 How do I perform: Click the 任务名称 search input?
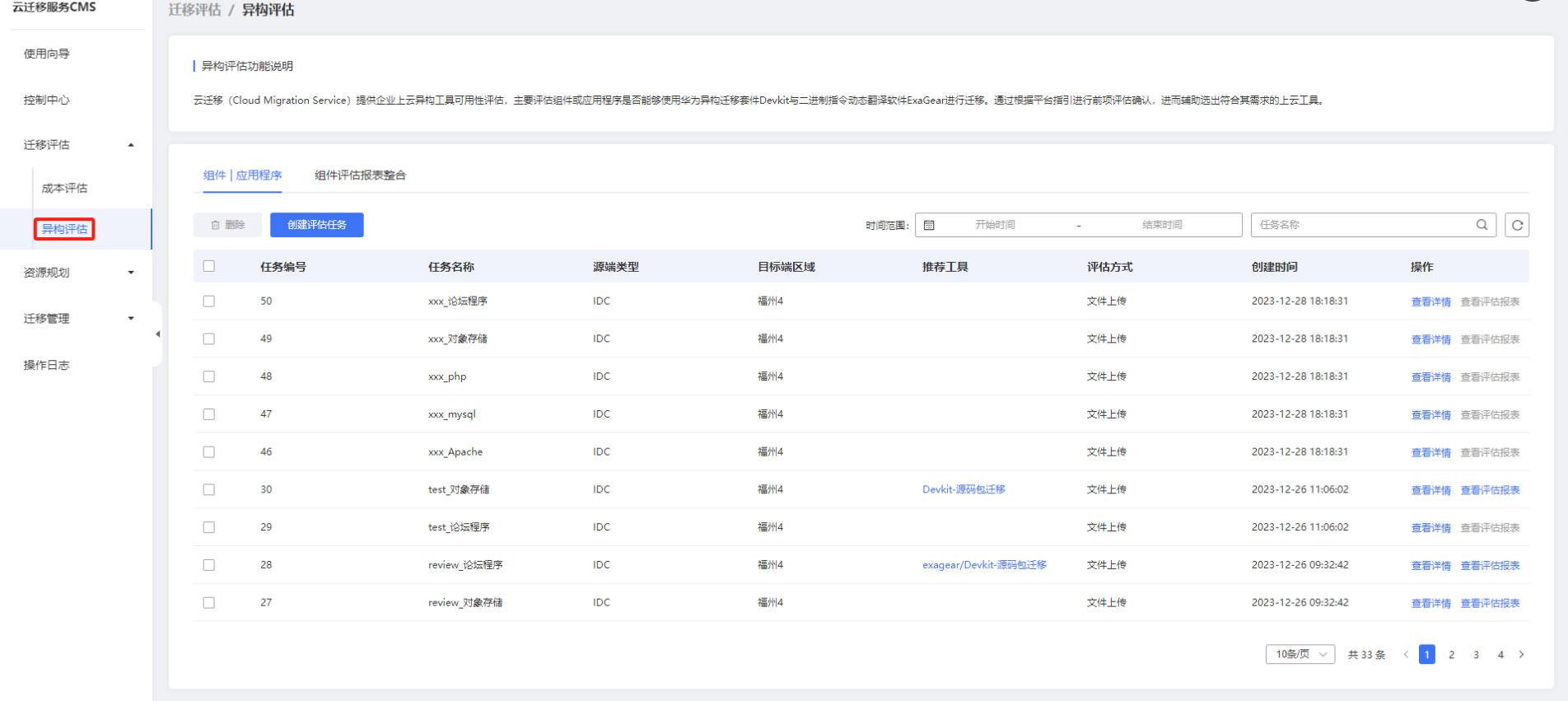click(1363, 225)
